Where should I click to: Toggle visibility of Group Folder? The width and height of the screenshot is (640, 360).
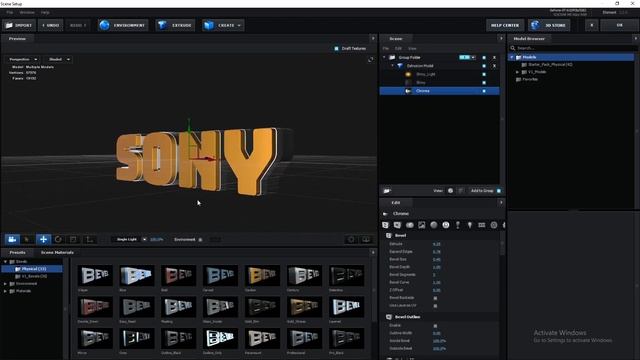pyautogui.click(x=484, y=58)
